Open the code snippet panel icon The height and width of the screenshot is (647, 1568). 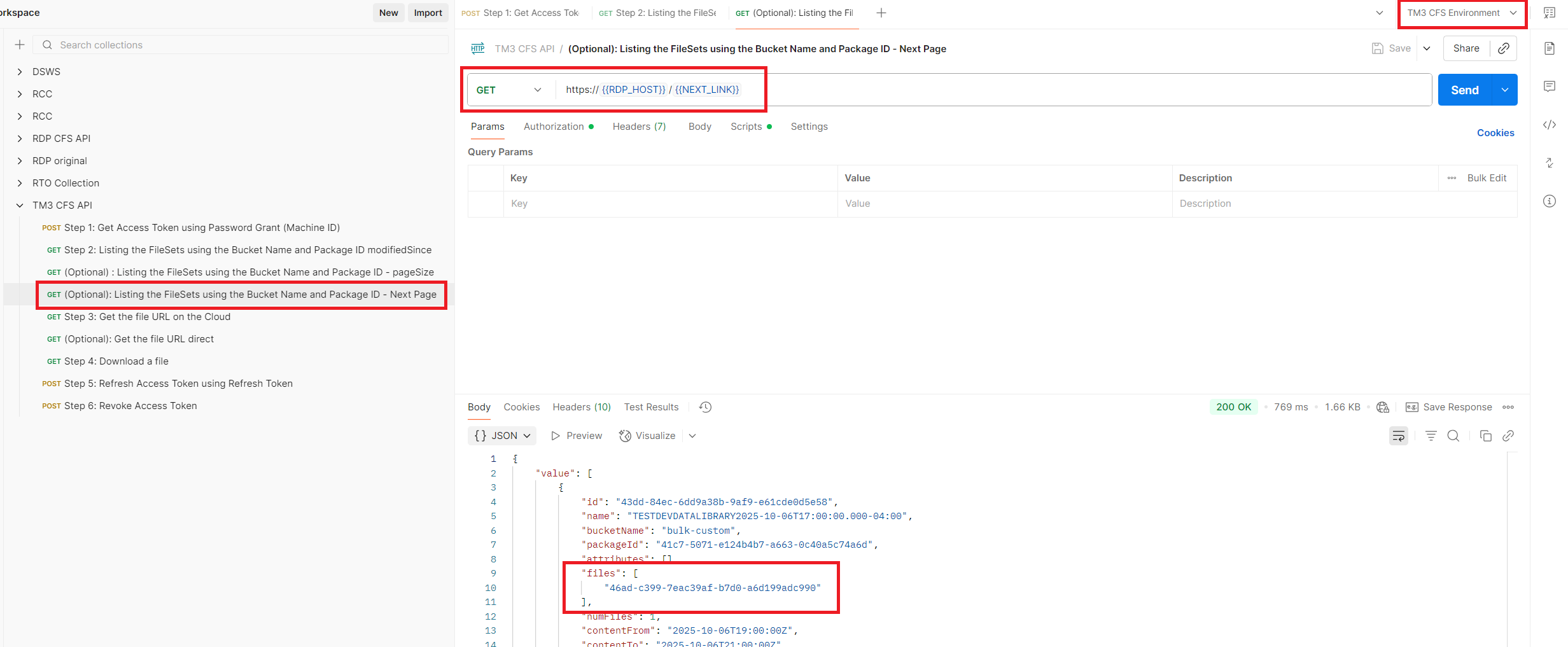[x=1550, y=125]
